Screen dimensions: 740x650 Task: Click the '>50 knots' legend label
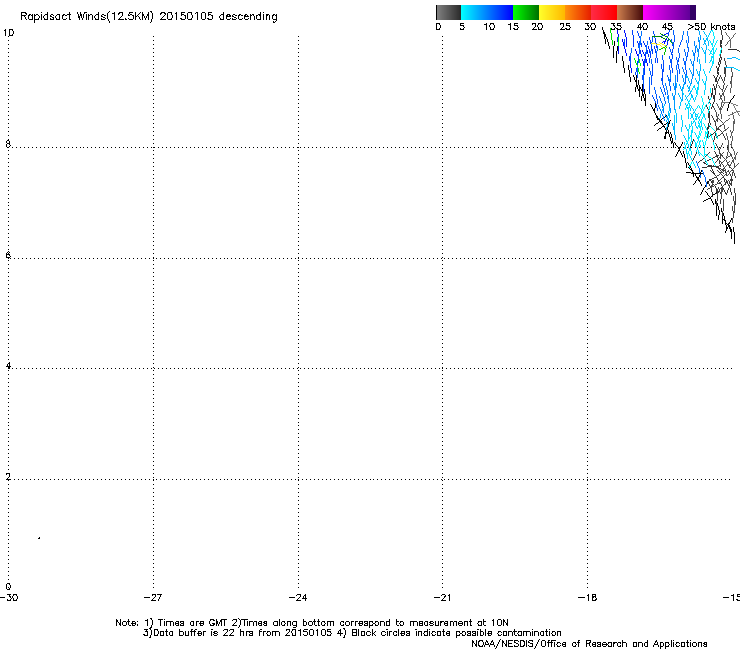click(711, 27)
